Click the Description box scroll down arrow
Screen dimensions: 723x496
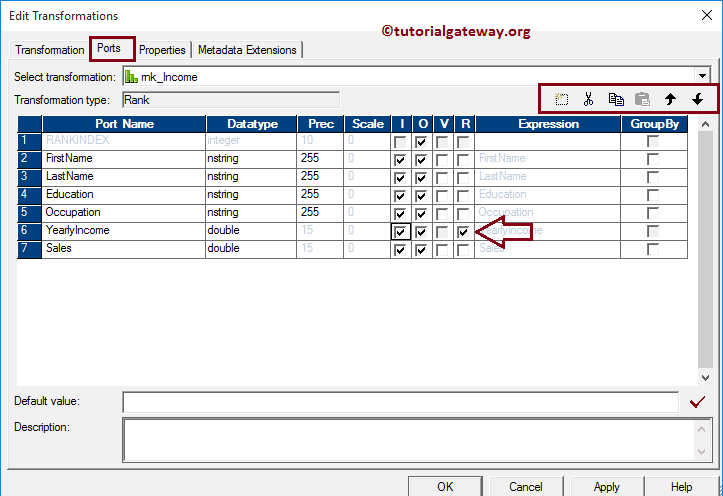[701, 451]
